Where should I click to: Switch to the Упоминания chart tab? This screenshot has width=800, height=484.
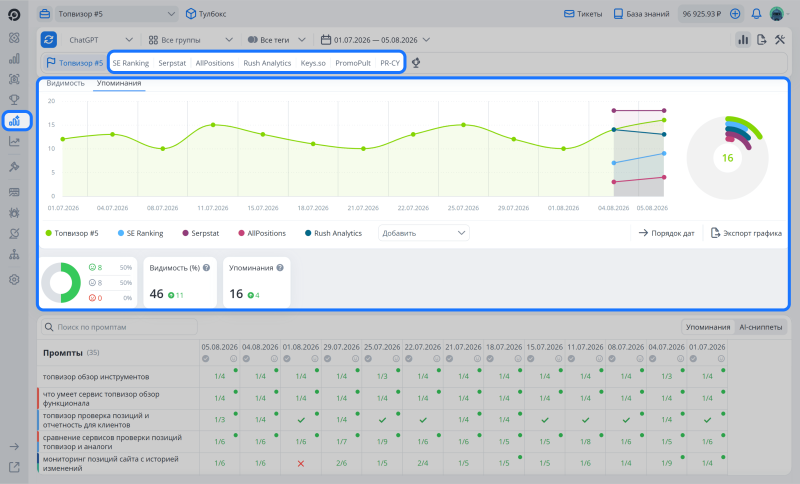(x=119, y=83)
